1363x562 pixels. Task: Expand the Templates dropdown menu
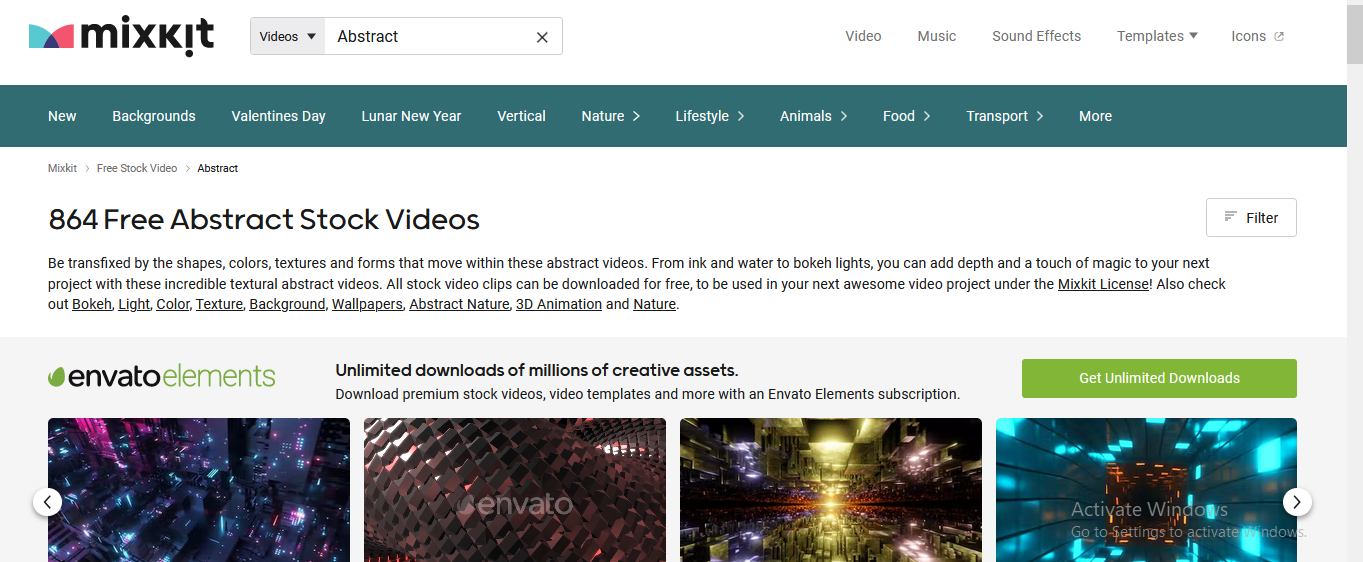[1157, 36]
